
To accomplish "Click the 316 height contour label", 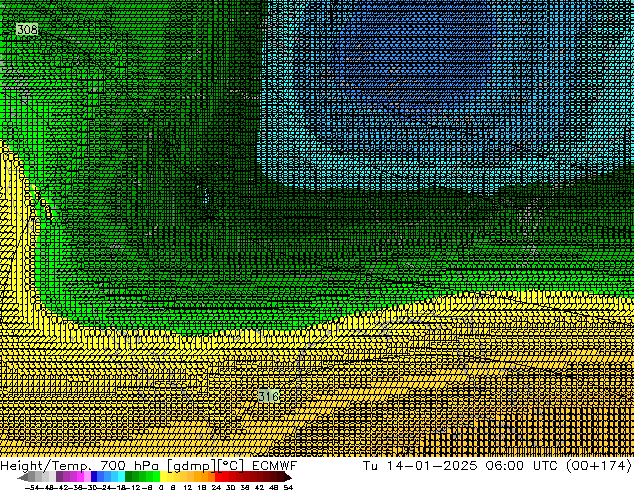I will coord(268,396).
